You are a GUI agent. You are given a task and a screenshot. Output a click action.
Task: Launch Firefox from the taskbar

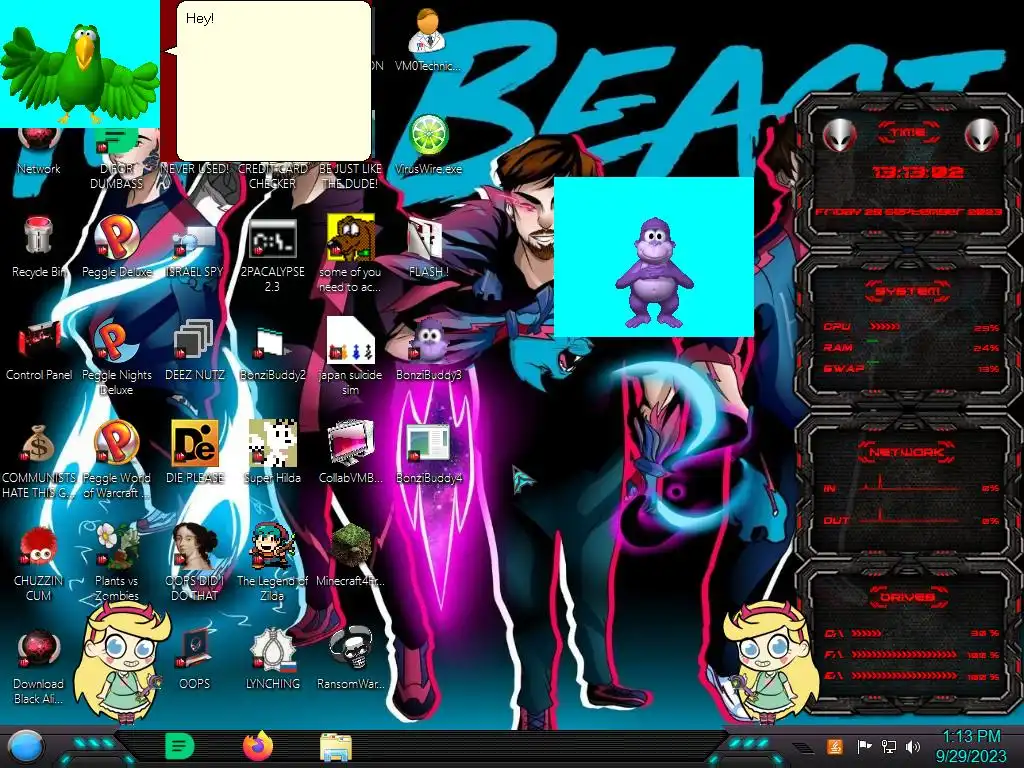click(258, 746)
